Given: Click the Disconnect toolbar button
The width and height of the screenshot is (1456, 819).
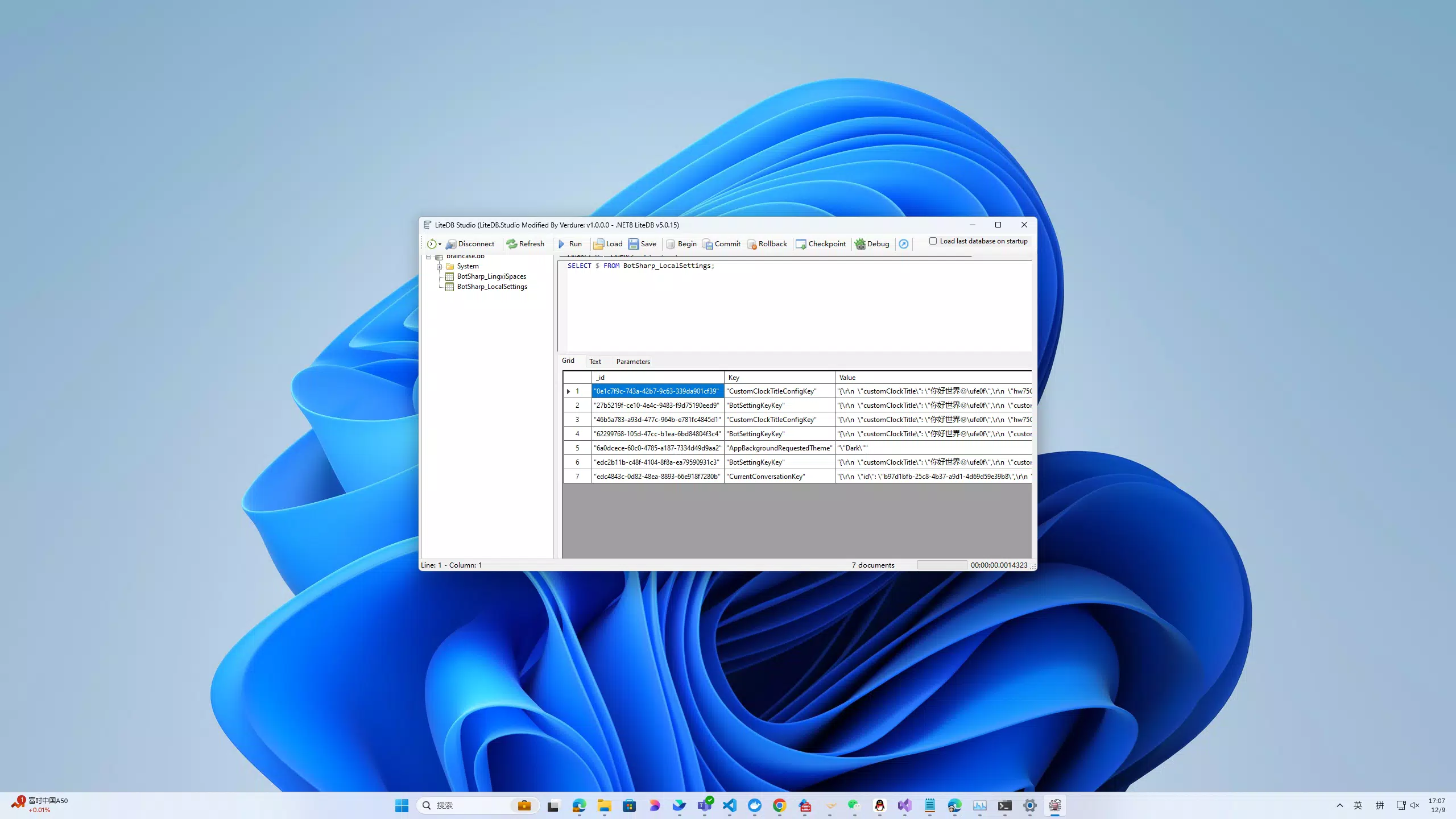Looking at the screenshot, I should [x=470, y=244].
